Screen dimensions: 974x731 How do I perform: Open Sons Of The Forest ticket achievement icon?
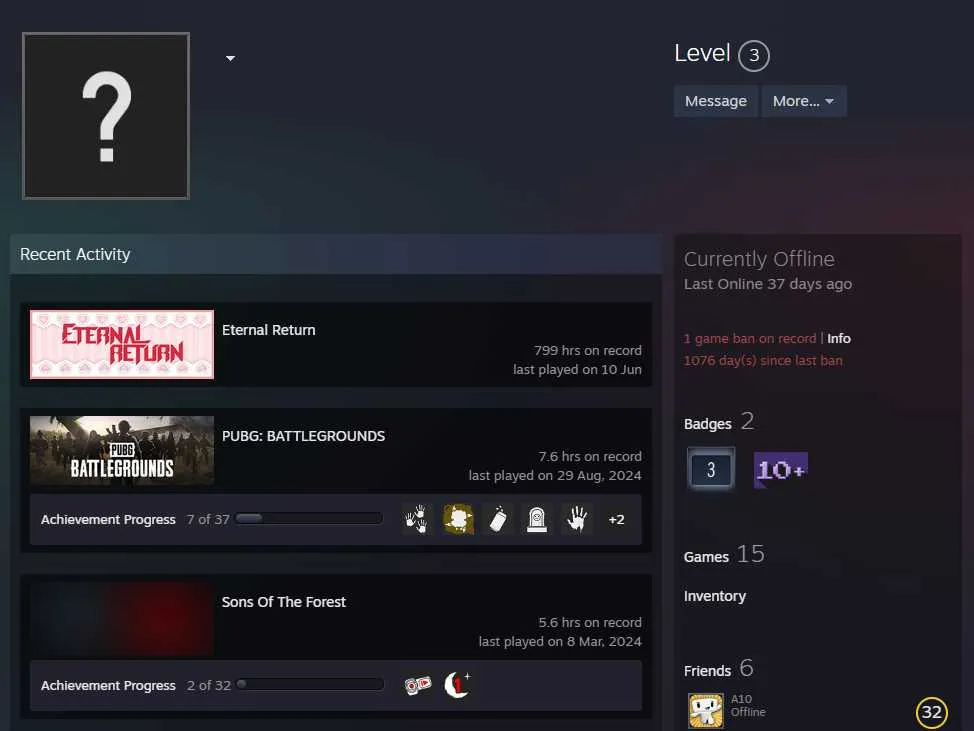[417, 685]
